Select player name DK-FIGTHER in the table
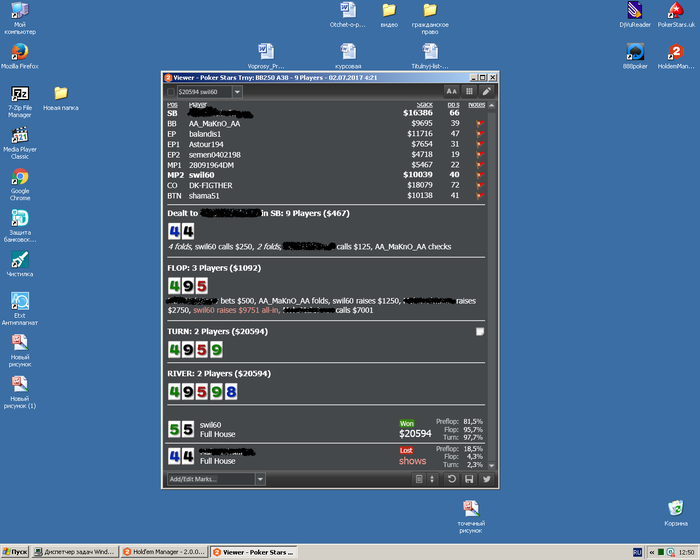The width and height of the screenshot is (700, 560). (210, 185)
